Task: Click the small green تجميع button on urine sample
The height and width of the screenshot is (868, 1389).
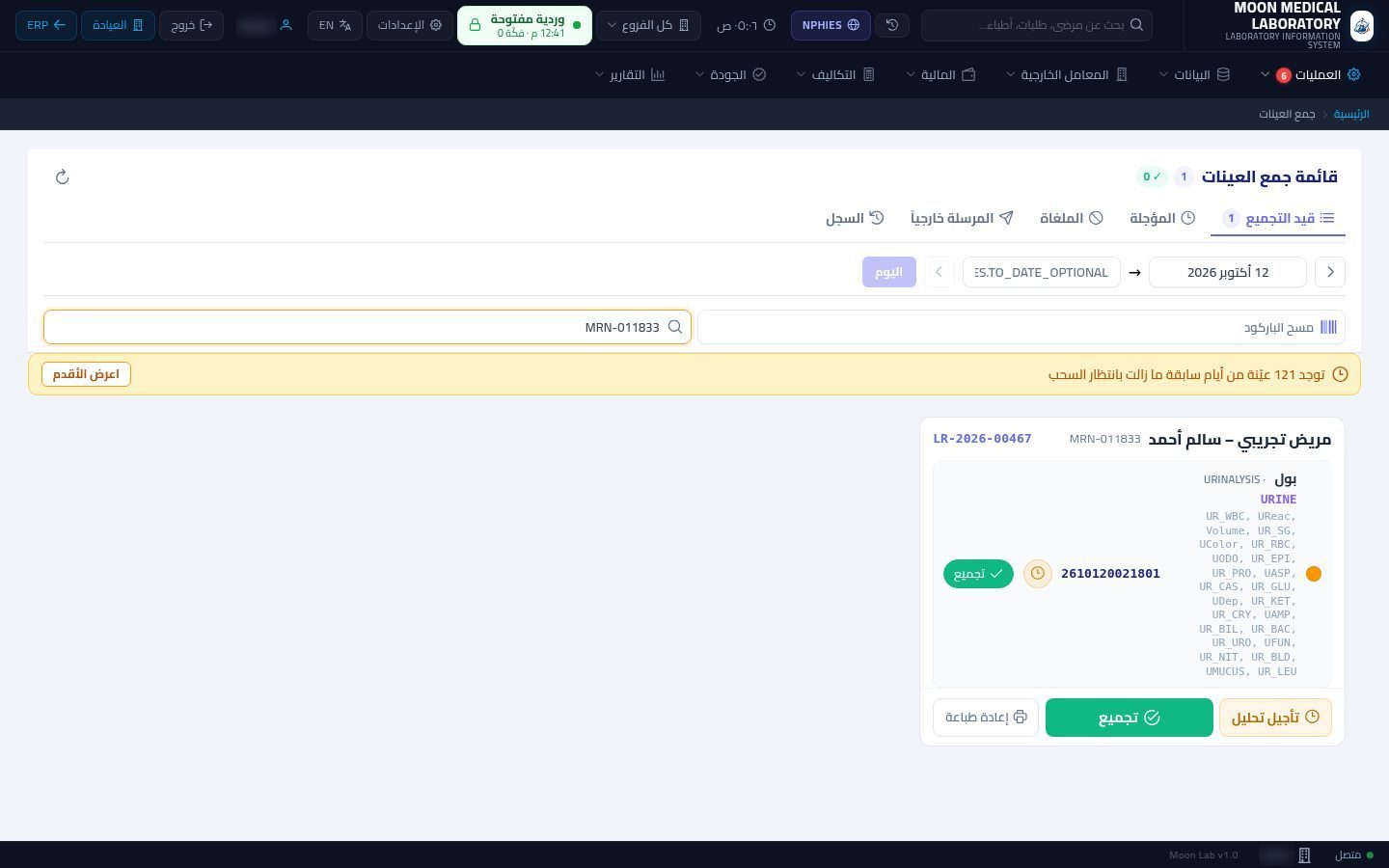Action: click(978, 574)
